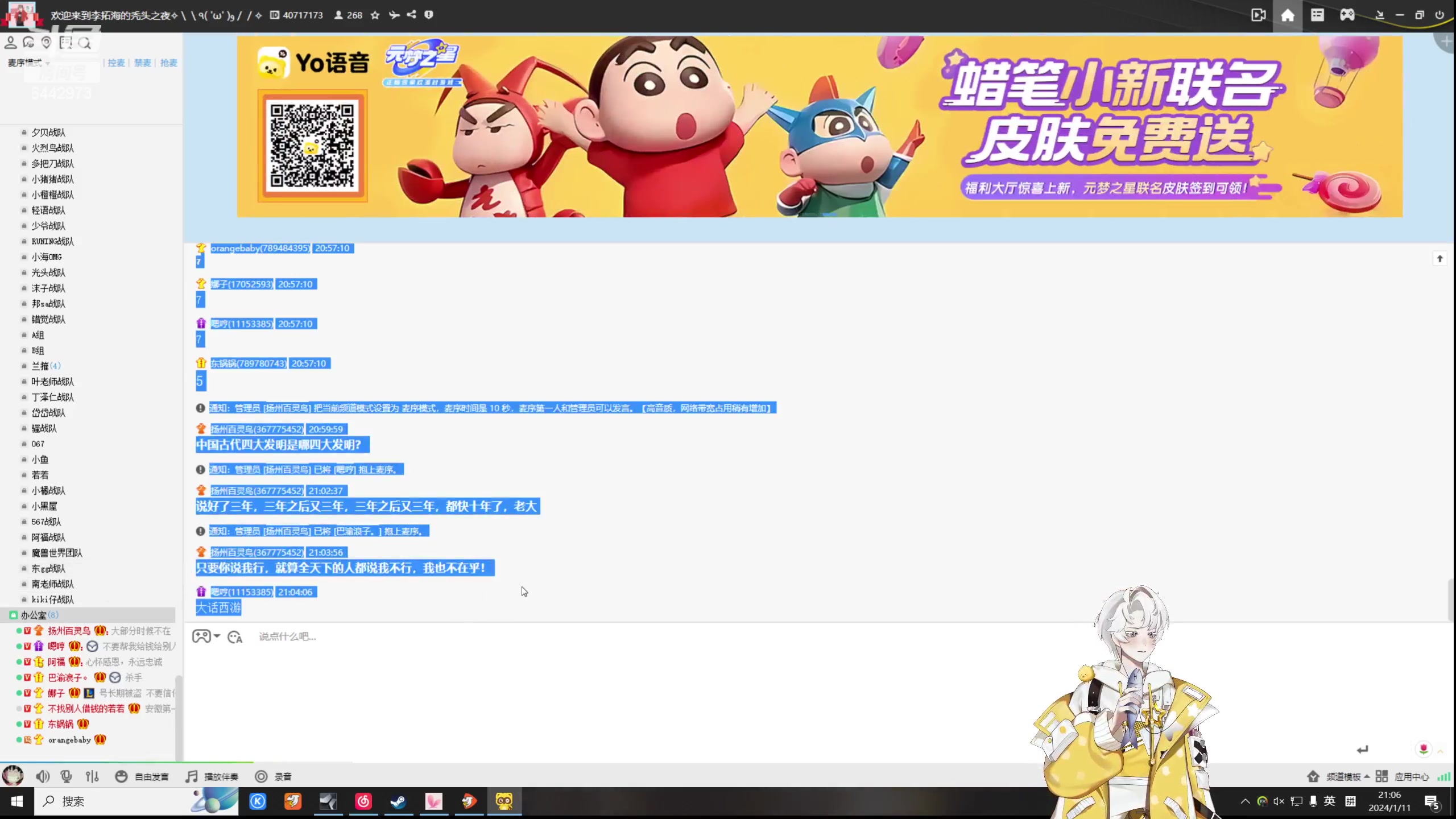Select the 小黑屋 channel
Image resolution: width=1456 pixels, height=819 pixels.
(44, 506)
